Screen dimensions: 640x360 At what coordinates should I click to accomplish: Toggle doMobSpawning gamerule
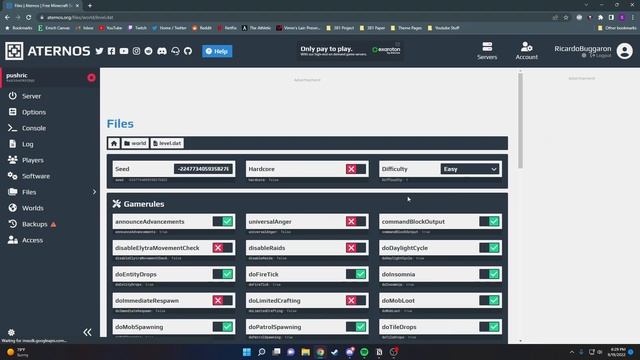[223, 327]
